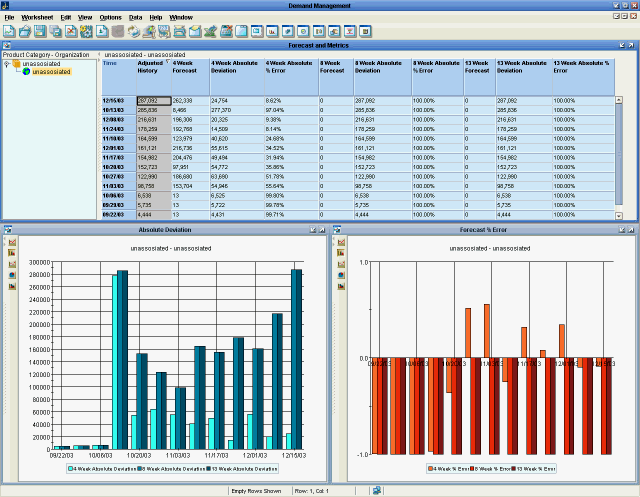
Task: Click the 4 Week Absolute % Error header
Action: click(291, 77)
